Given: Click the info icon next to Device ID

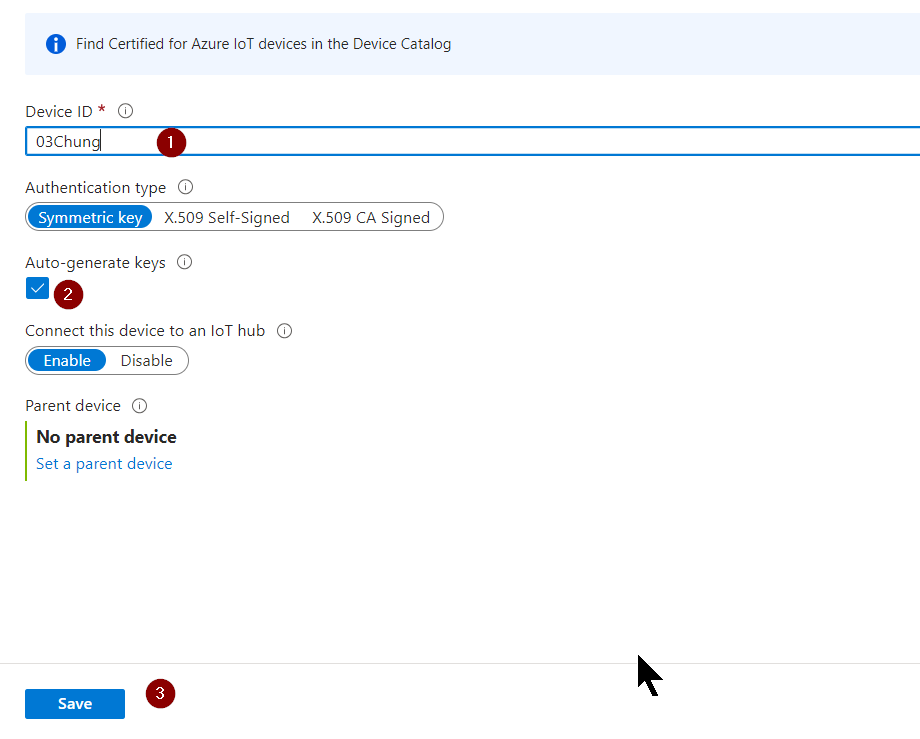Looking at the screenshot, I should coord(126,111).
